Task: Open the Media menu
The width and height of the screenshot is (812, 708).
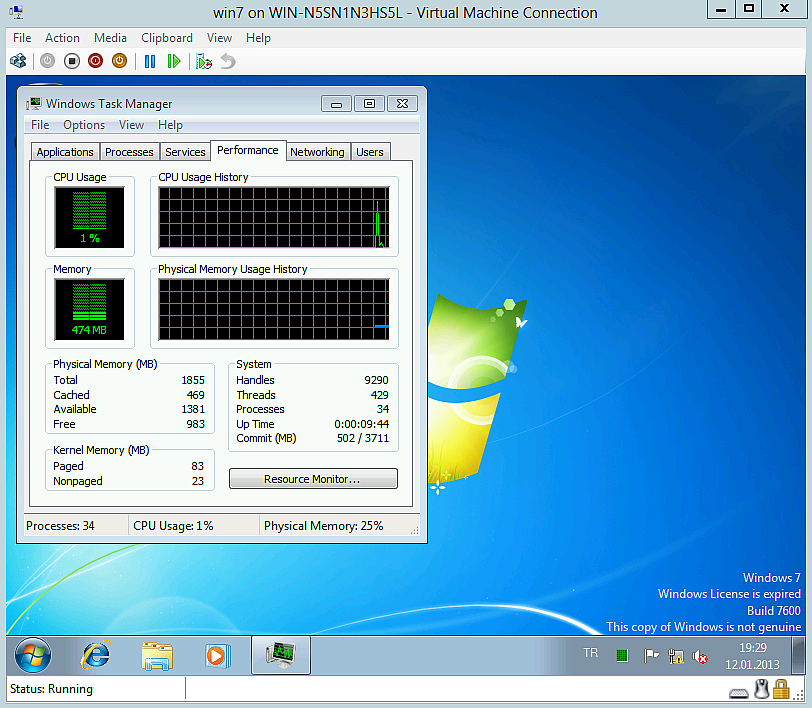Action: (x=110, y=37)
